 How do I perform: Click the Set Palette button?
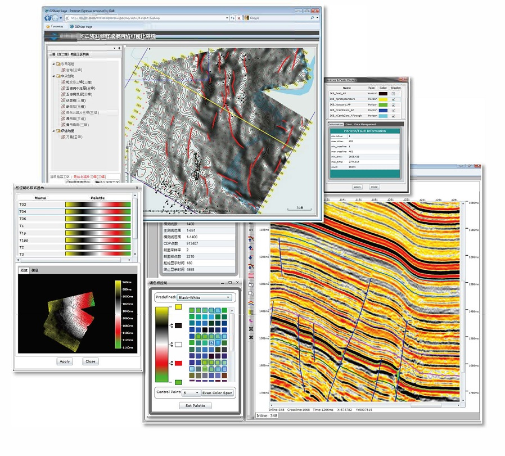click(x=195, y=405)
